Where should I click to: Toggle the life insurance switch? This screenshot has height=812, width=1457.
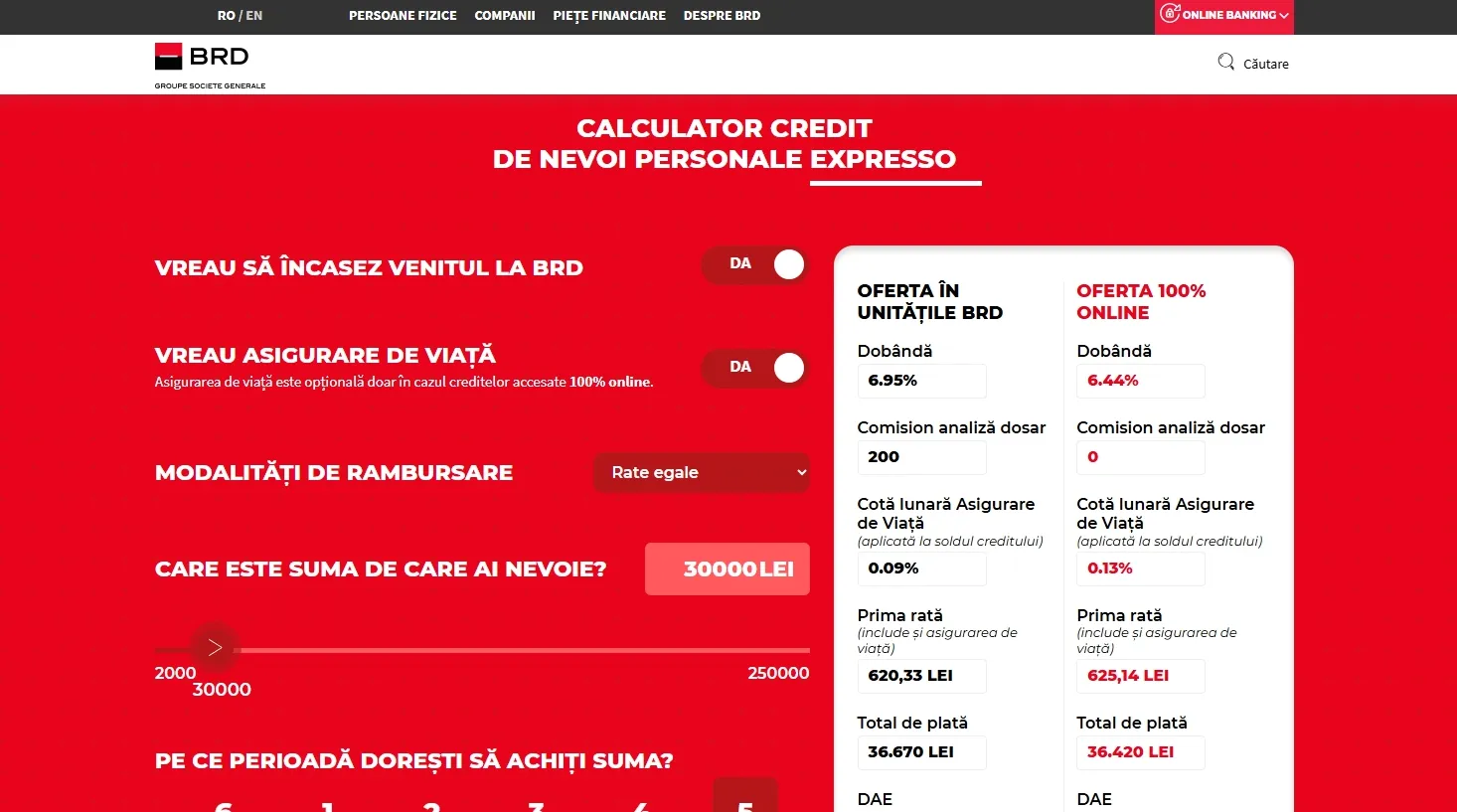pos(755,368)
